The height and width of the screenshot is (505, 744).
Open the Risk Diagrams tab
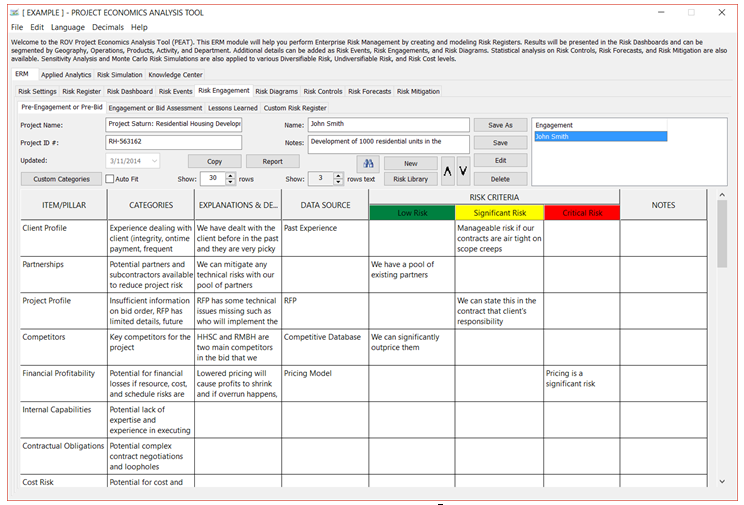[277, 91]
